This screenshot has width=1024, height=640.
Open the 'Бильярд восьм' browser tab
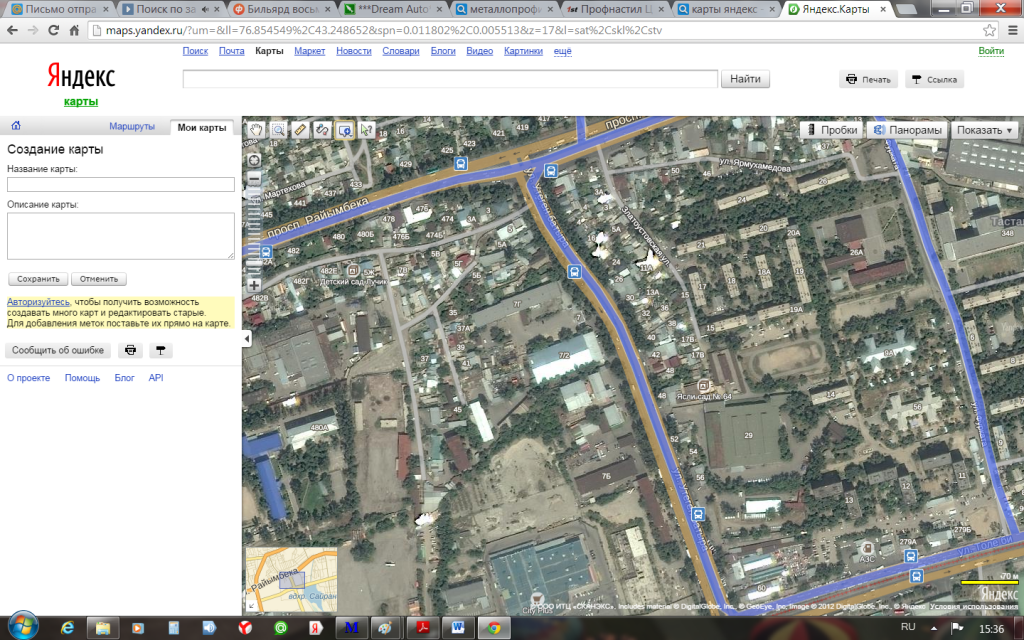[x=283, y=9]
